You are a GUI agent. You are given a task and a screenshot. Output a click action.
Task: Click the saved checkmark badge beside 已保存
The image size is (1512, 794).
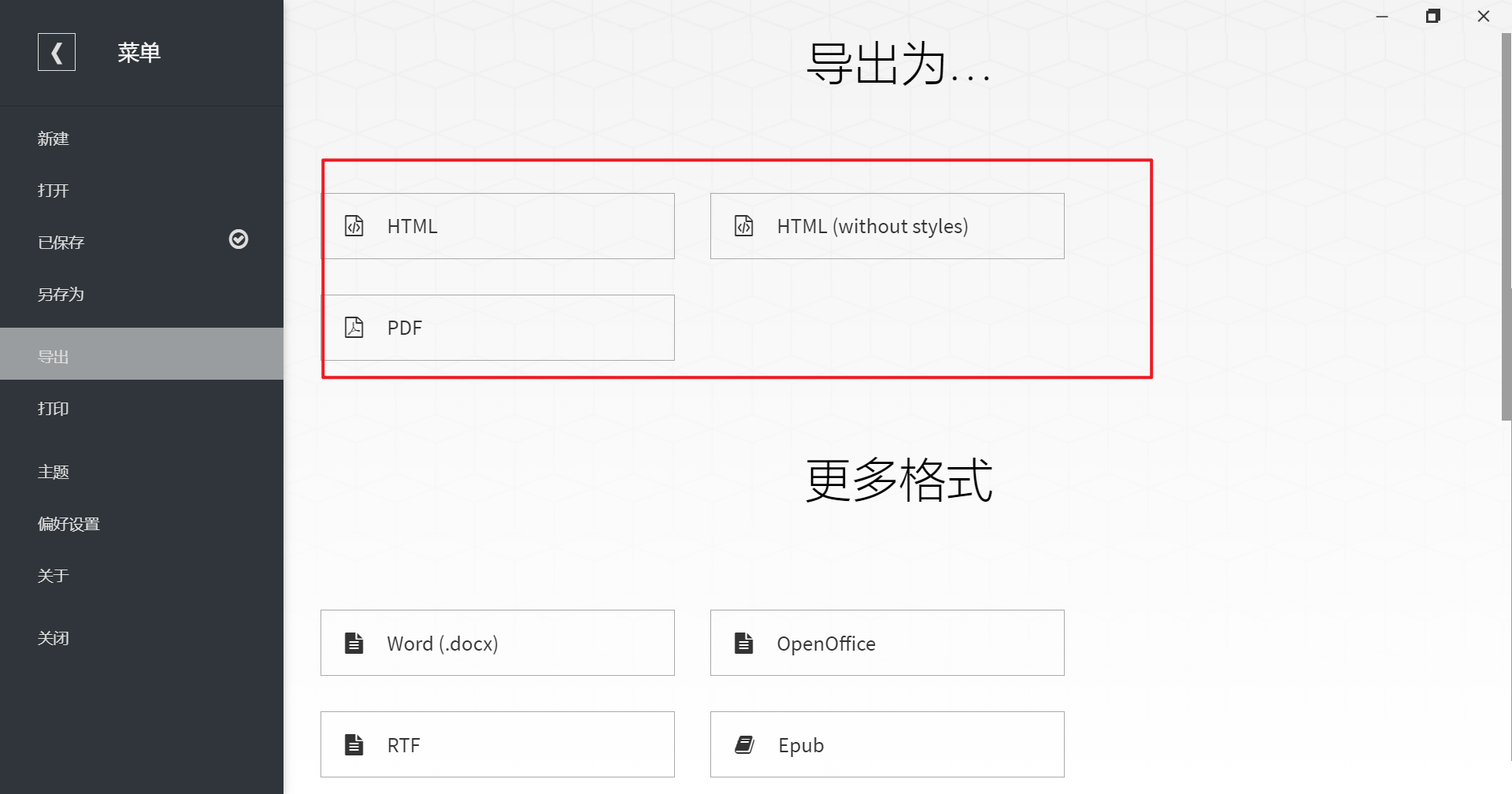coord(239,239)
